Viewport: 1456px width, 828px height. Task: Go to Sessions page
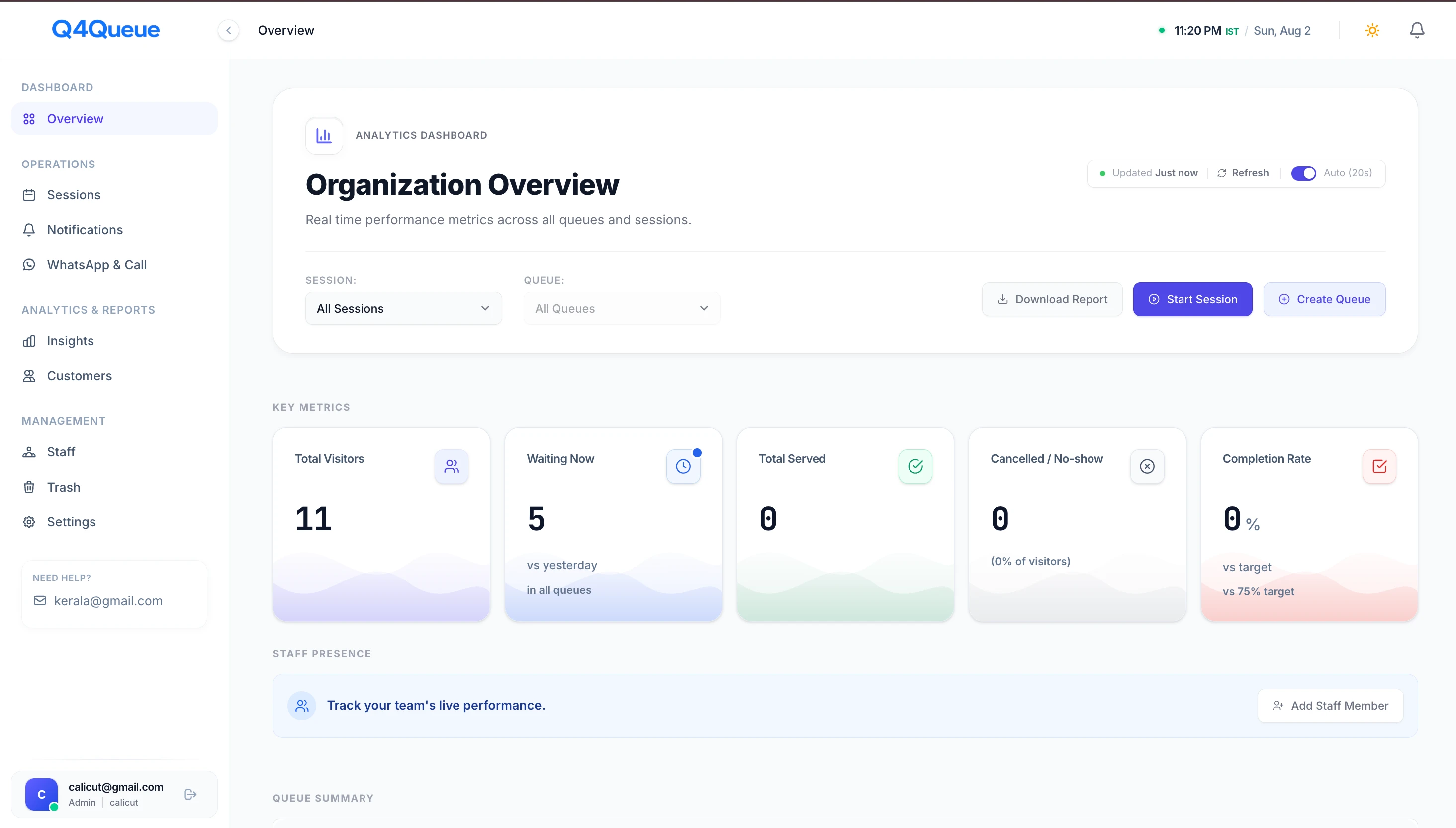(x=114, y=195)
